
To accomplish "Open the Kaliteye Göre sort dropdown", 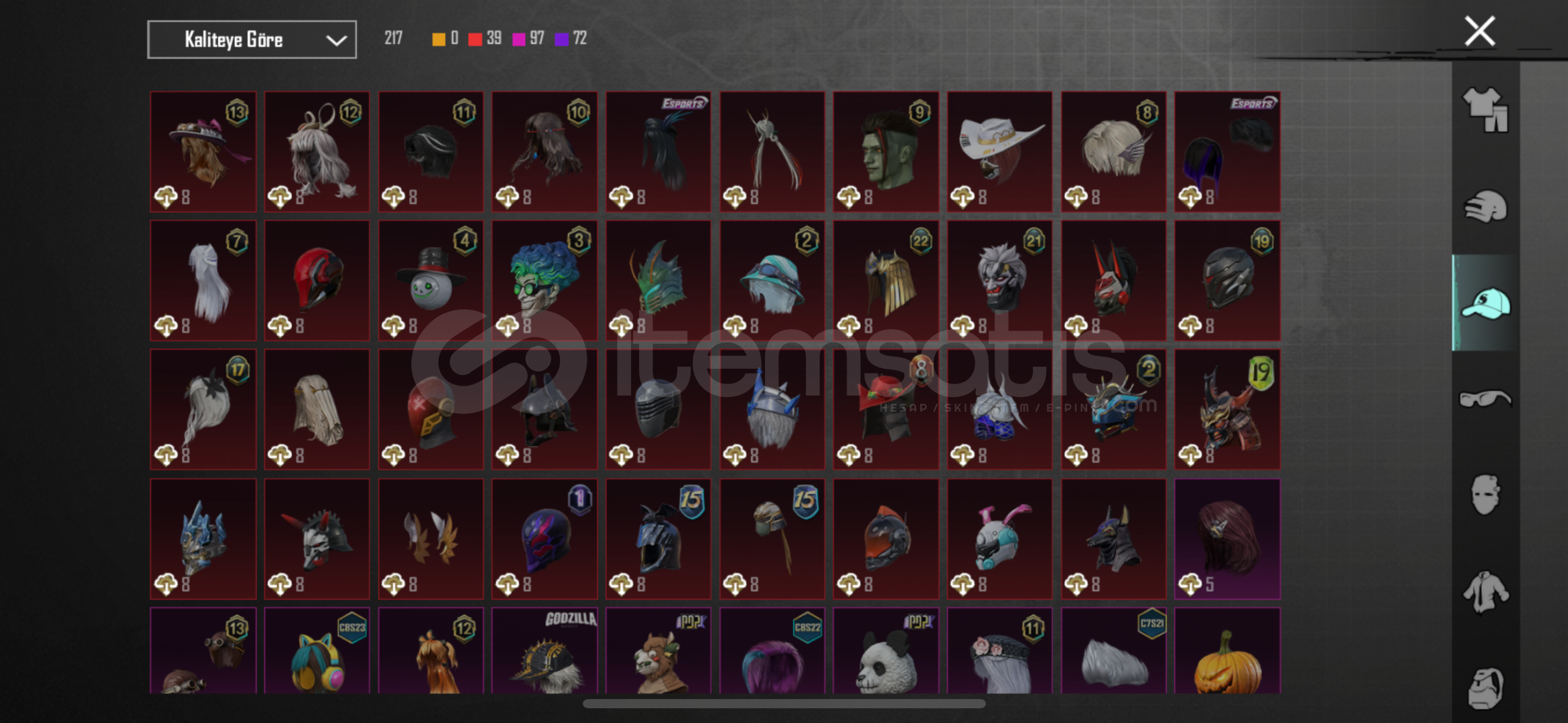I will pos(252,39).
